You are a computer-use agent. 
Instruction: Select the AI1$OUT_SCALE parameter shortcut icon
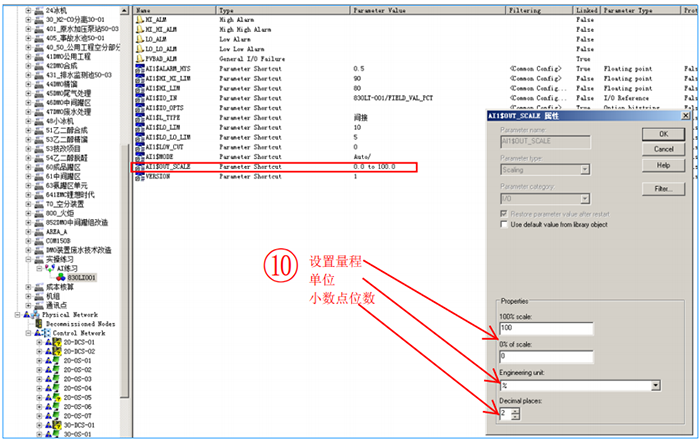[x=138, y=166]
